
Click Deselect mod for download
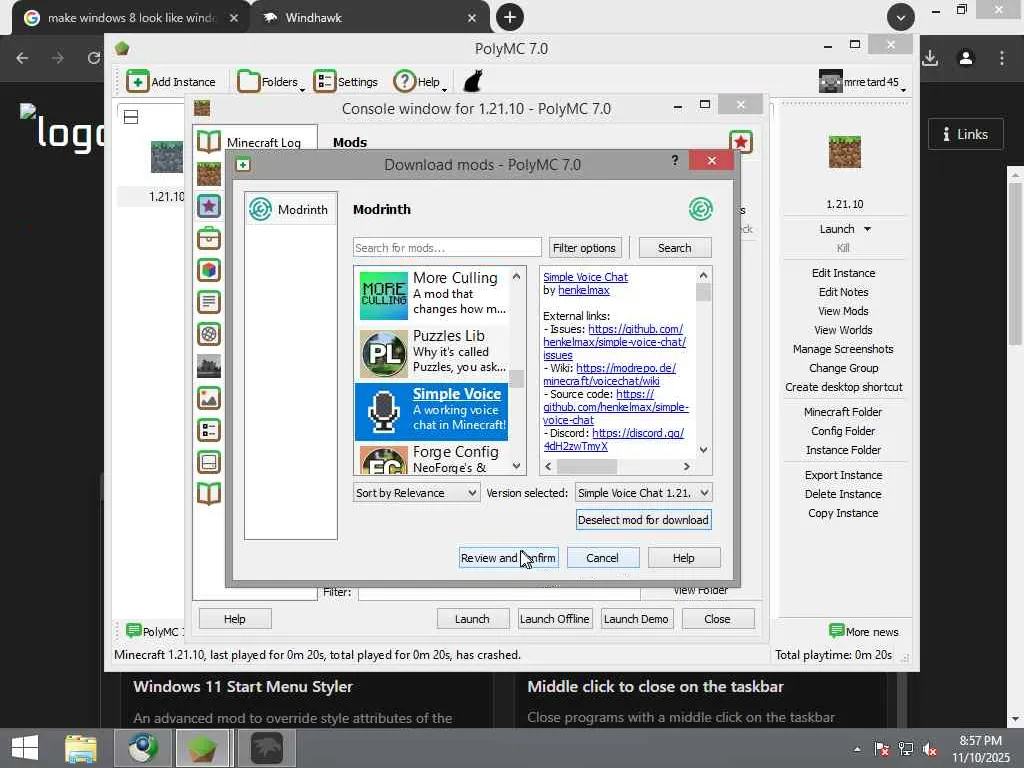pyautogui.click(x=643, y=520)
